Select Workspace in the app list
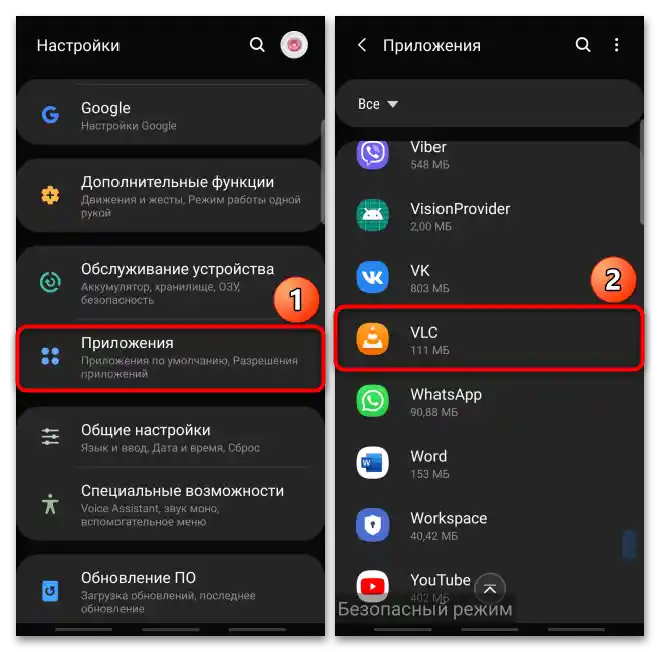660x652 pixels. [x=490, y=525]
